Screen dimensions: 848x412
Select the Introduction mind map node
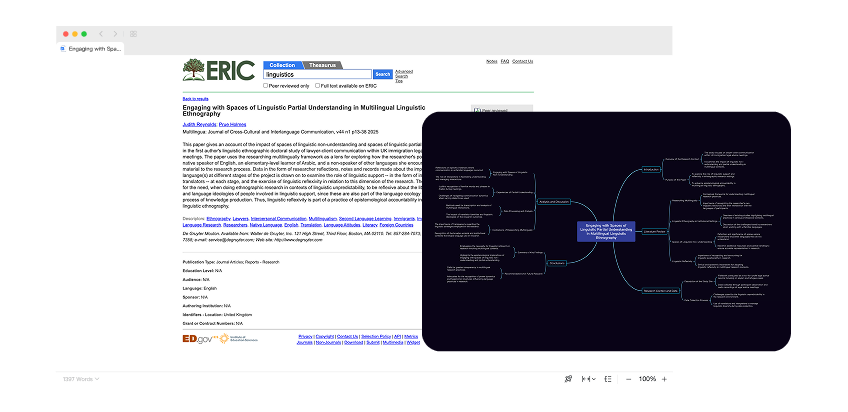point(651,169)
